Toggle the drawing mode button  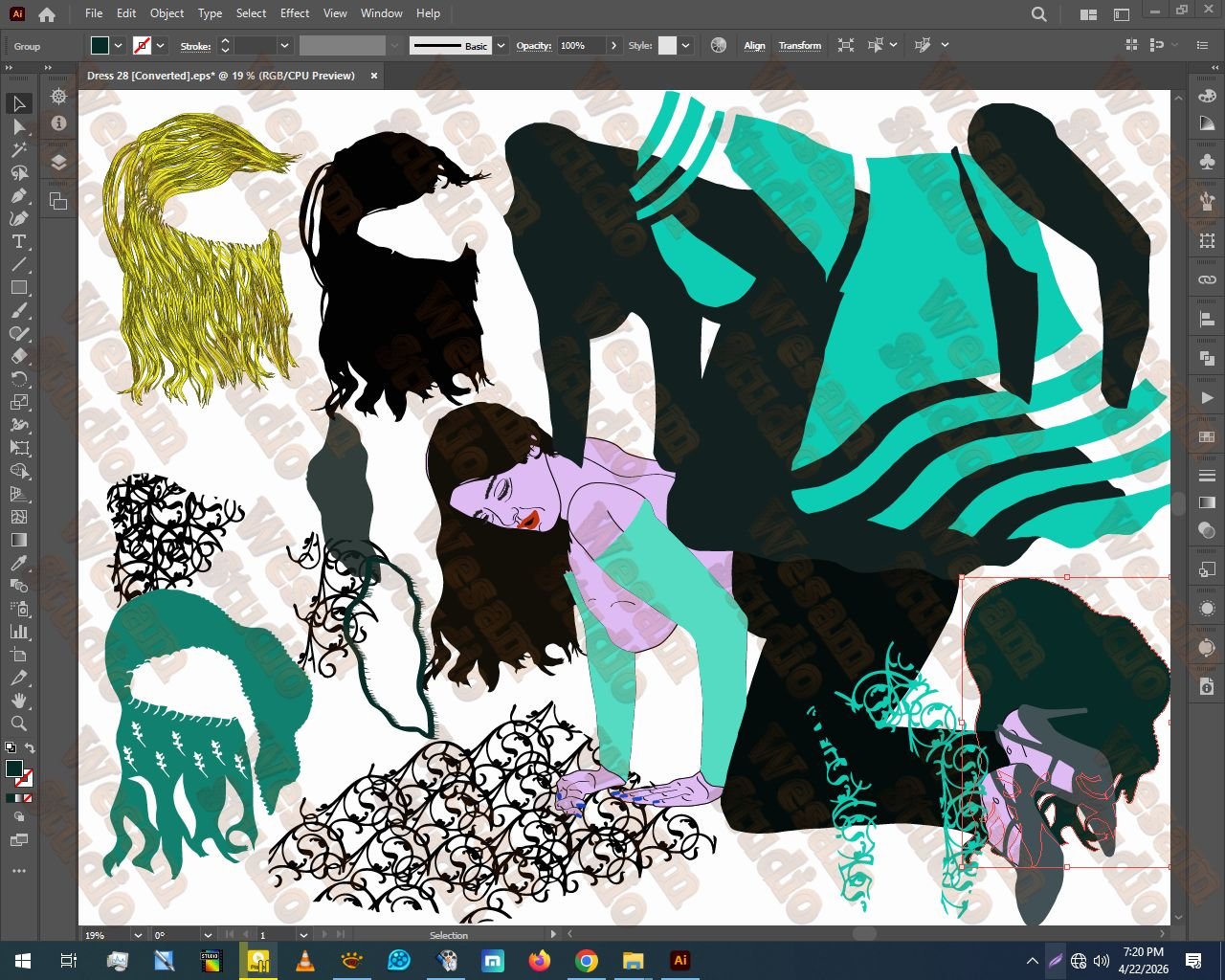coord(19,817)
